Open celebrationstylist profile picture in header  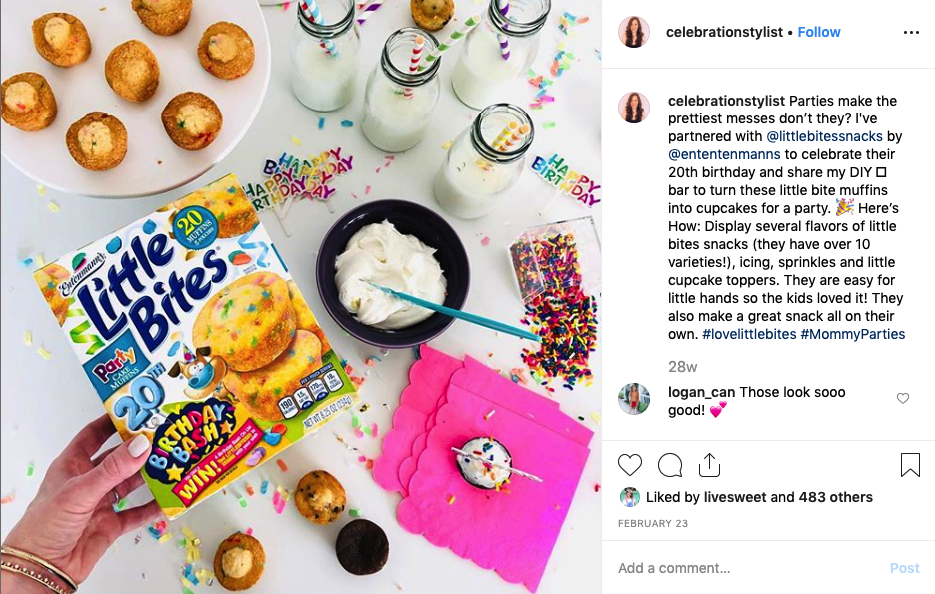(x=634, y=32)
